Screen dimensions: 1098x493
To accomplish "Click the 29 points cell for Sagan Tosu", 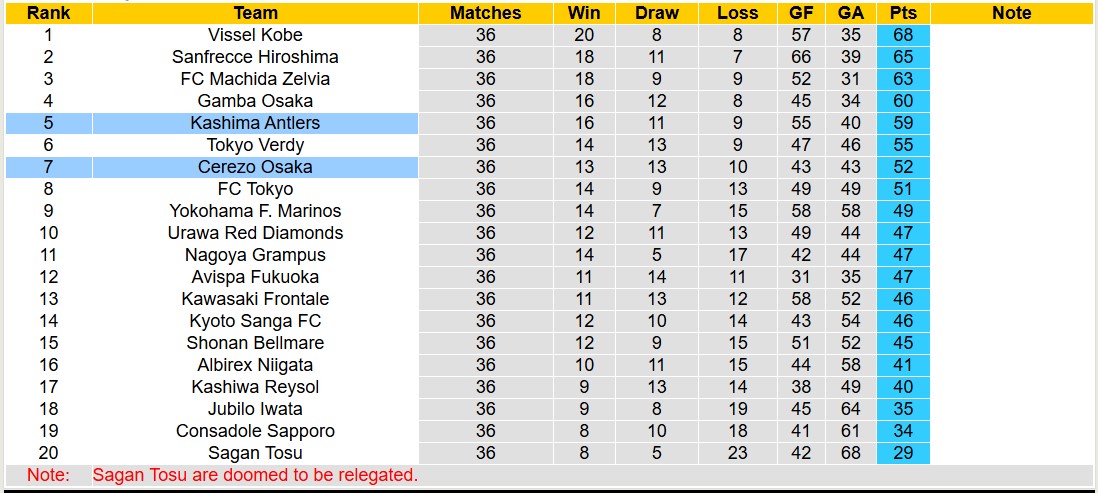I will coord(903,453).
